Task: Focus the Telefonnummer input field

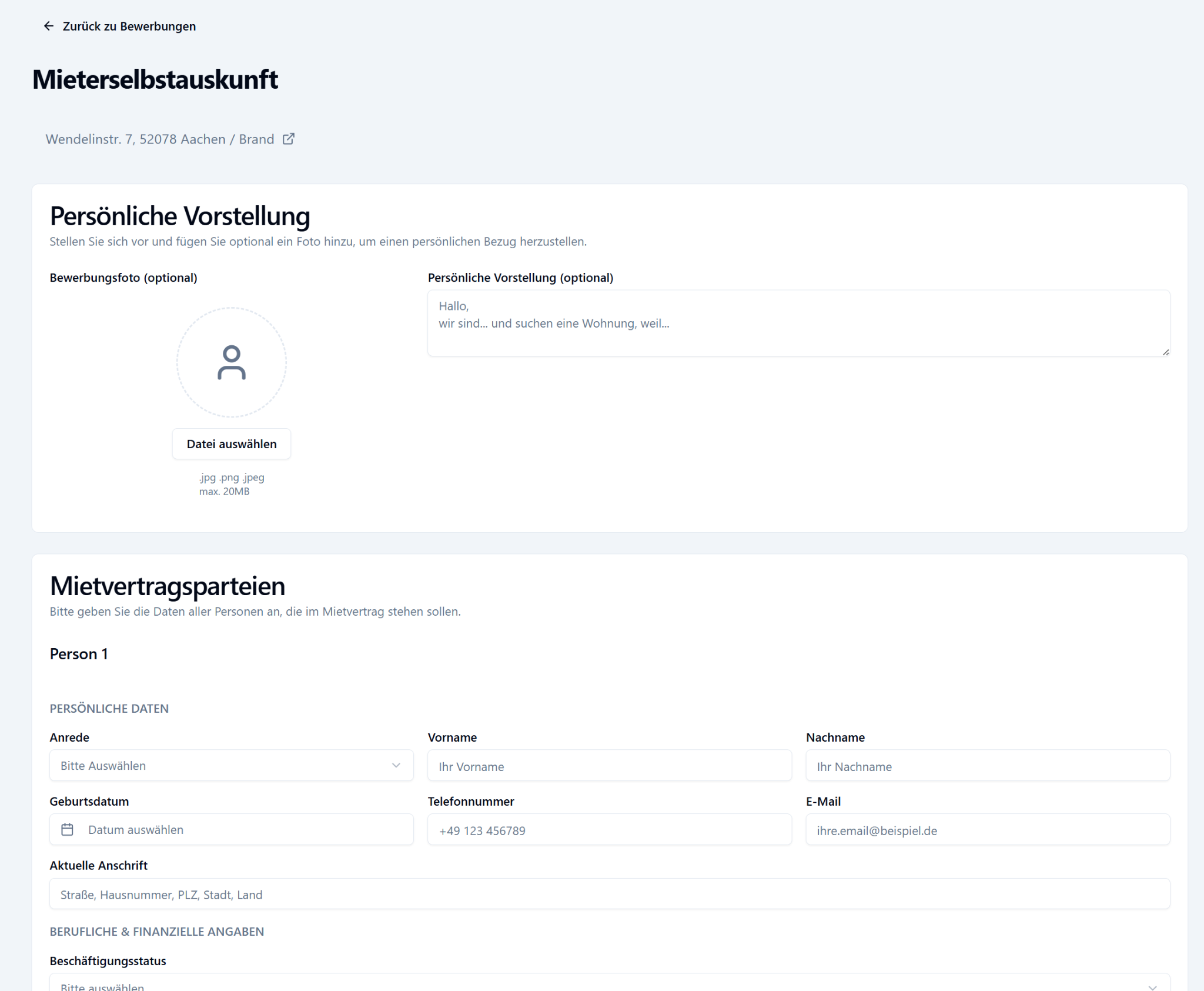Action: [609, 830]
